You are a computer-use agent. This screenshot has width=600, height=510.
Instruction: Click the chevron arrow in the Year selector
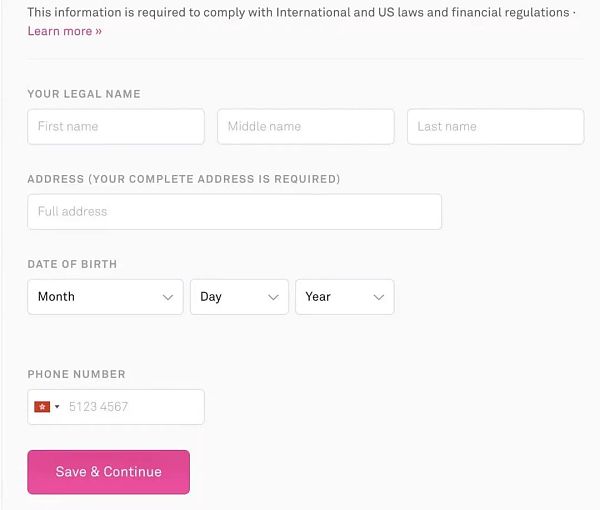coord(379,297)
